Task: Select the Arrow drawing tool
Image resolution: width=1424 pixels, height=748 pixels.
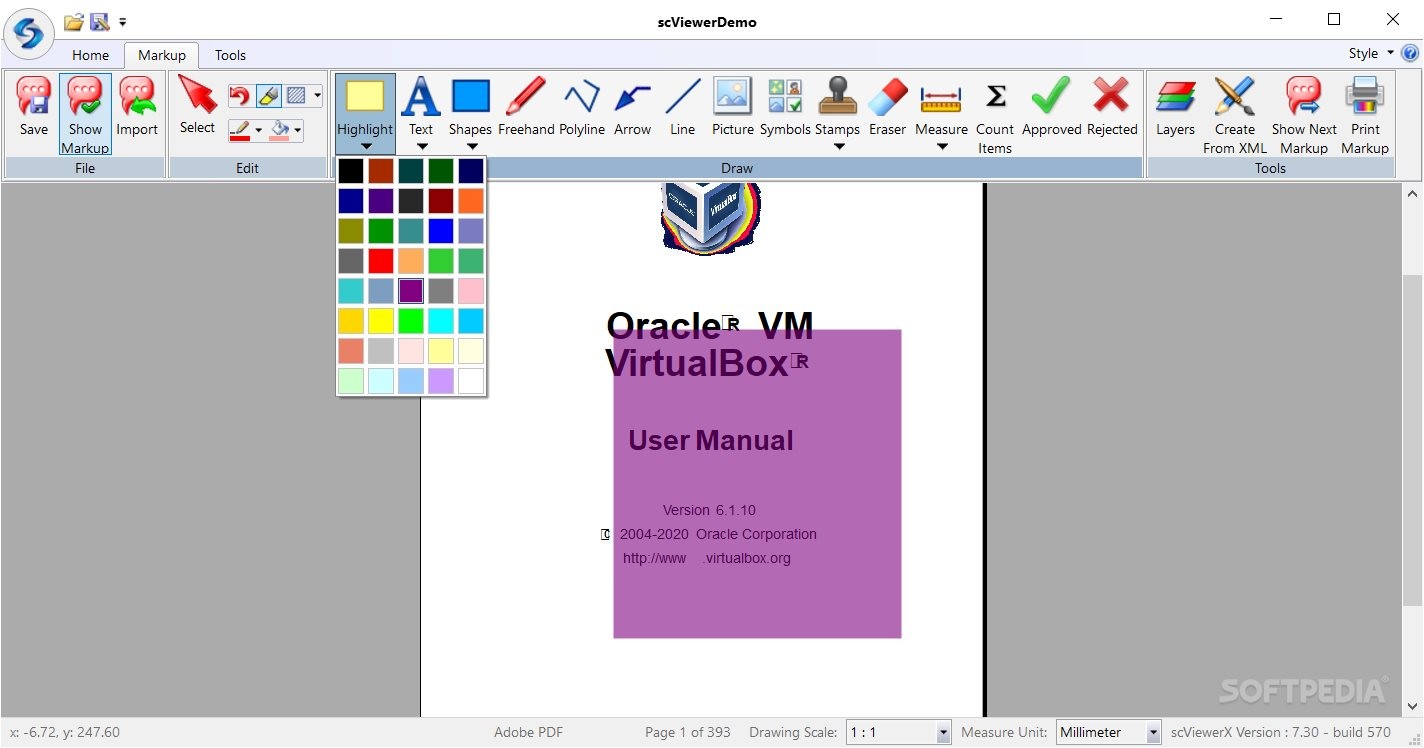Action: [x=632, y=107]
